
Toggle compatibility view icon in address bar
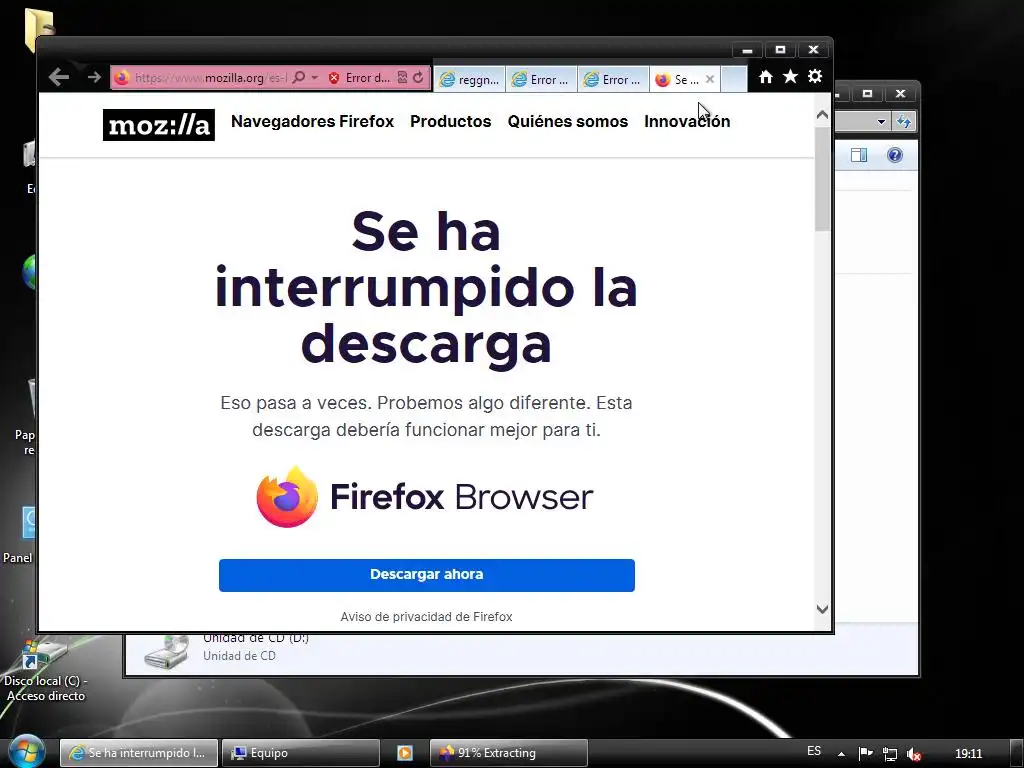point(402,78)
